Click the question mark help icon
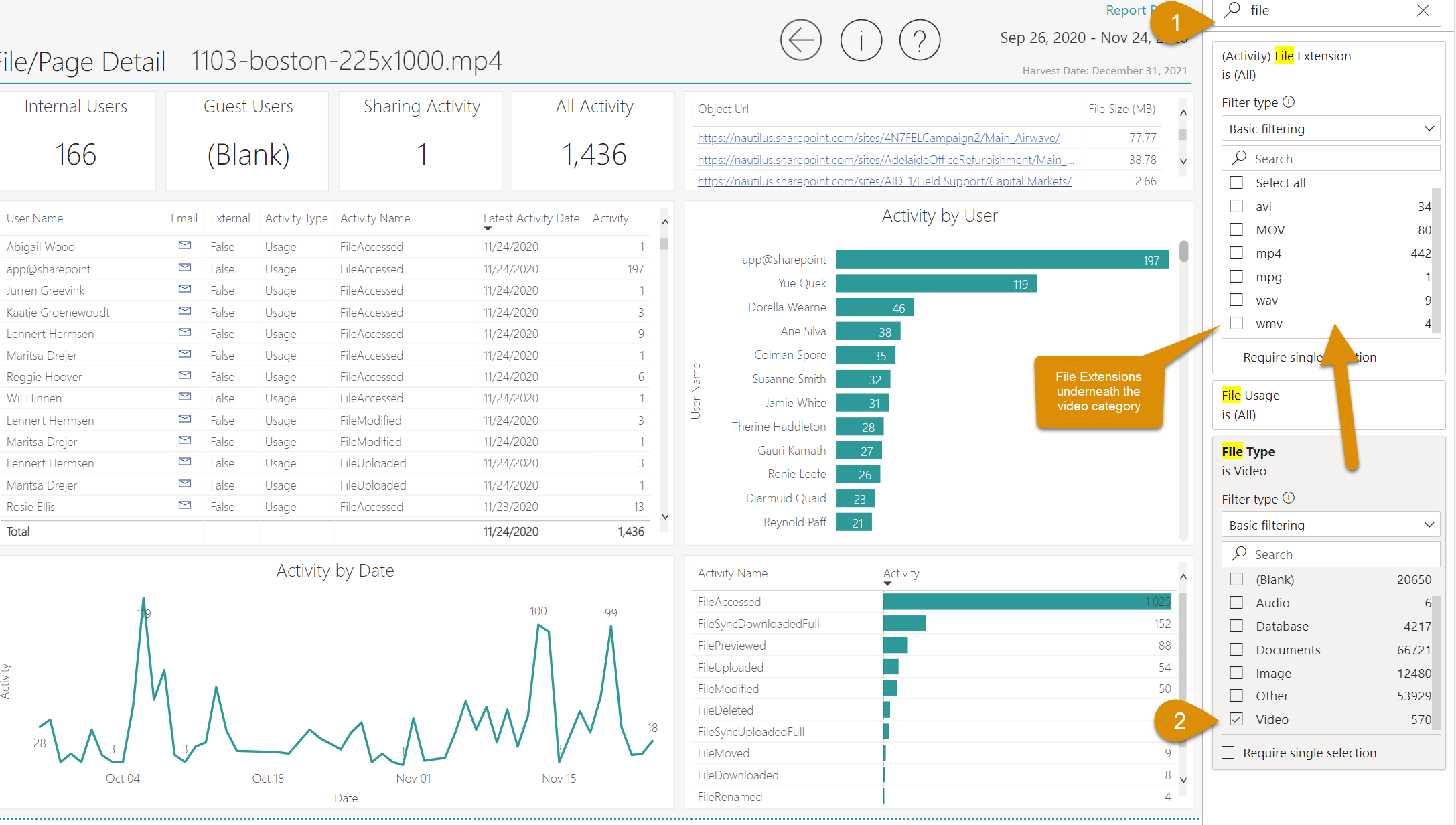The image size is (1456, 825). pyautogui.click(x=920, y=40)
